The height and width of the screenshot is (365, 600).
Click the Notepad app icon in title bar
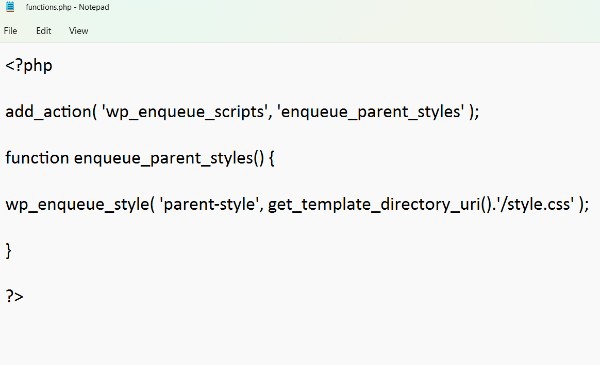coord(10,7)
